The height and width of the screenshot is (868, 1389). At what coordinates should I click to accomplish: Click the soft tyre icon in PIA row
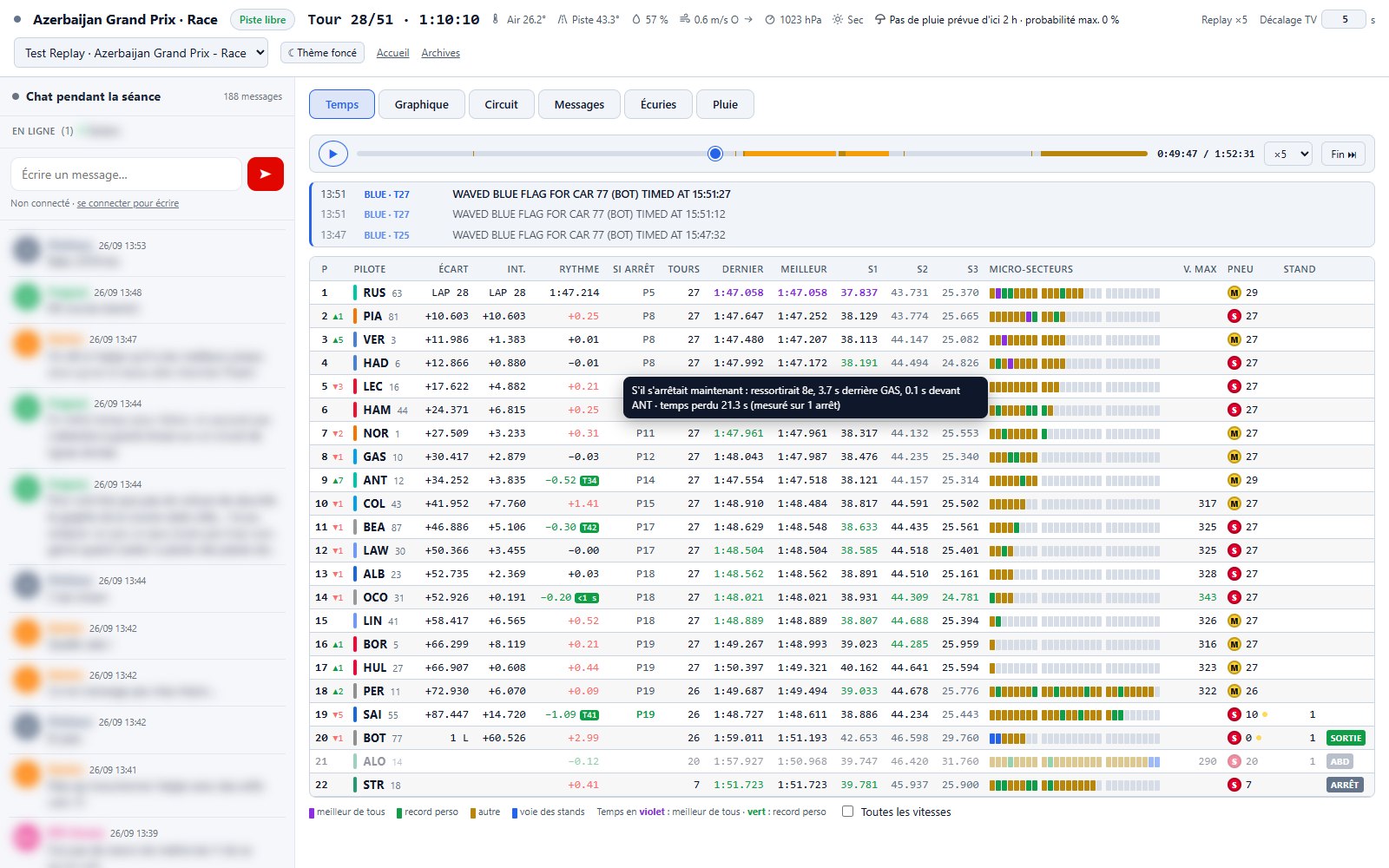tap(1234, 316)
